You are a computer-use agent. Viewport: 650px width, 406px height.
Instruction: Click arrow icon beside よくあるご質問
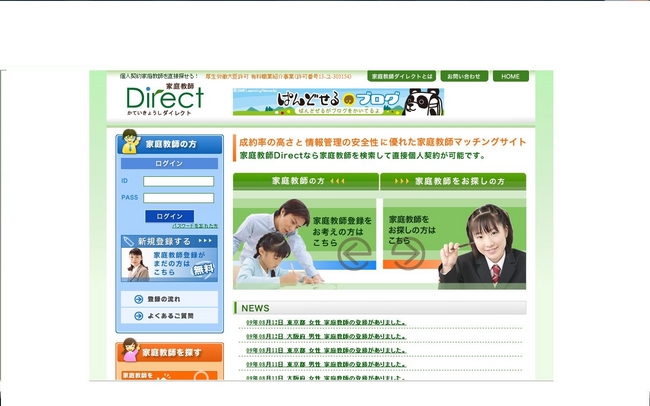137,317
